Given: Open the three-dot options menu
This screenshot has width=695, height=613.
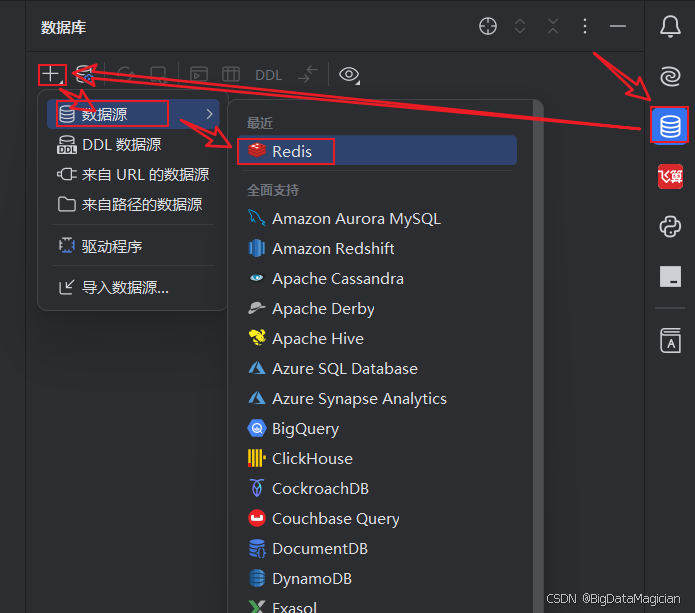Looking at the screenshot, I should click(x=585, y=26).
